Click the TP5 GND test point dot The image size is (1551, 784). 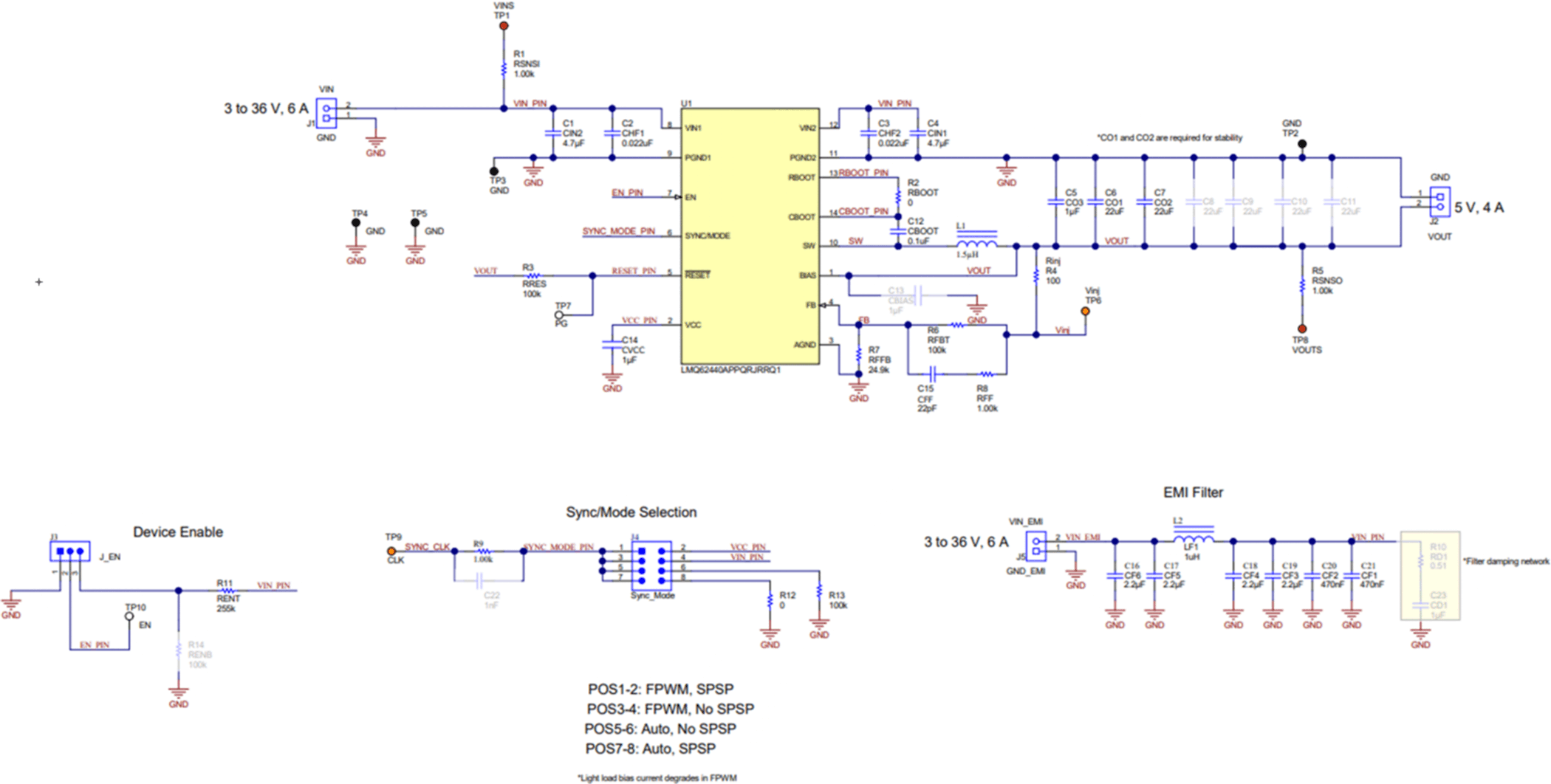click(415, 222)
